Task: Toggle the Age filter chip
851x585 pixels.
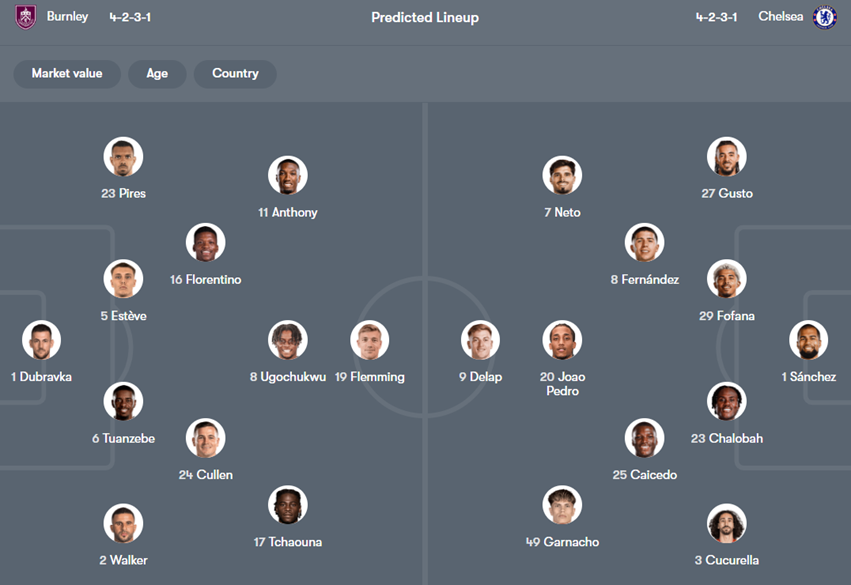Action: coord(157,74)
